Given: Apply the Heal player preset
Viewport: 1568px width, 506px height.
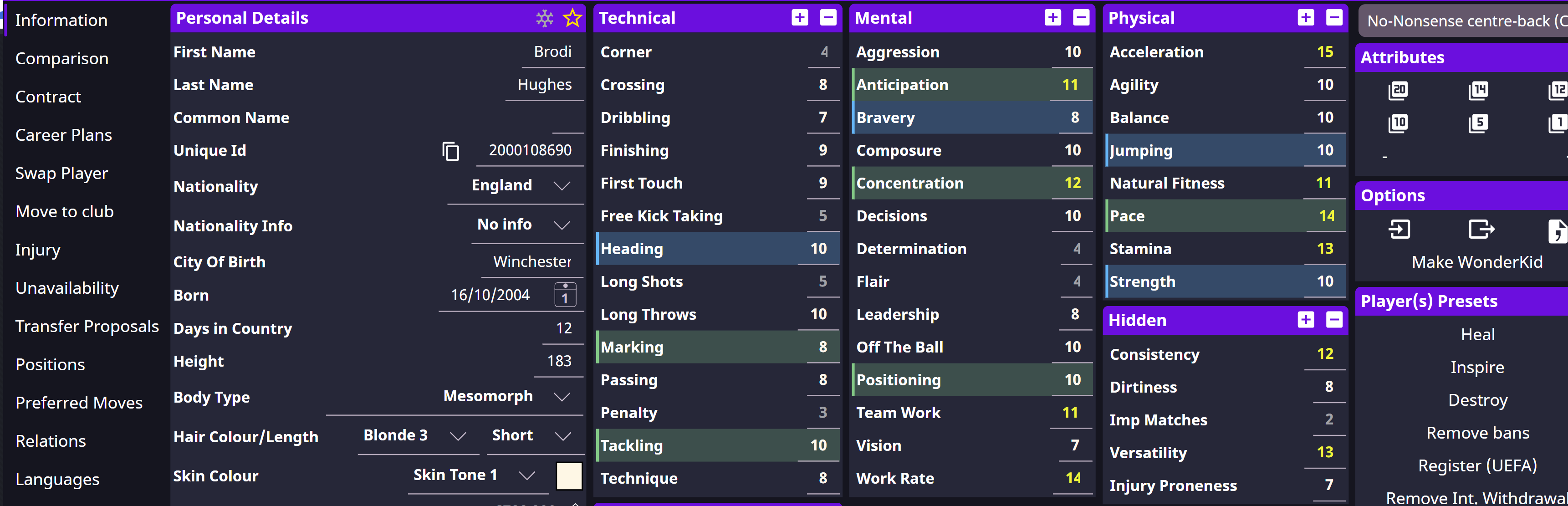Looking at the screenshot, I should point(1477,334).
